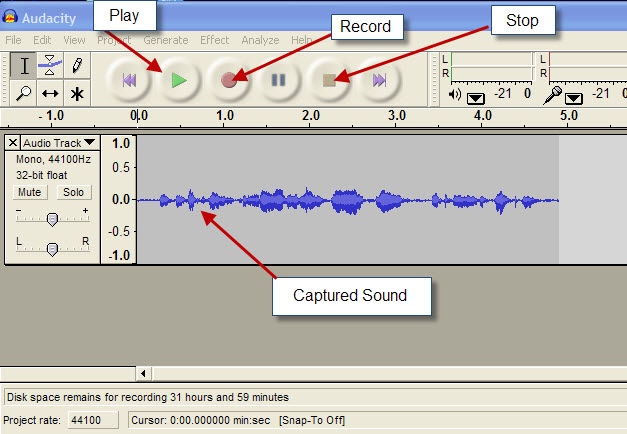627x434 pixels.
Task: Click the disk space remaining status text
Action: pos(148,397)
